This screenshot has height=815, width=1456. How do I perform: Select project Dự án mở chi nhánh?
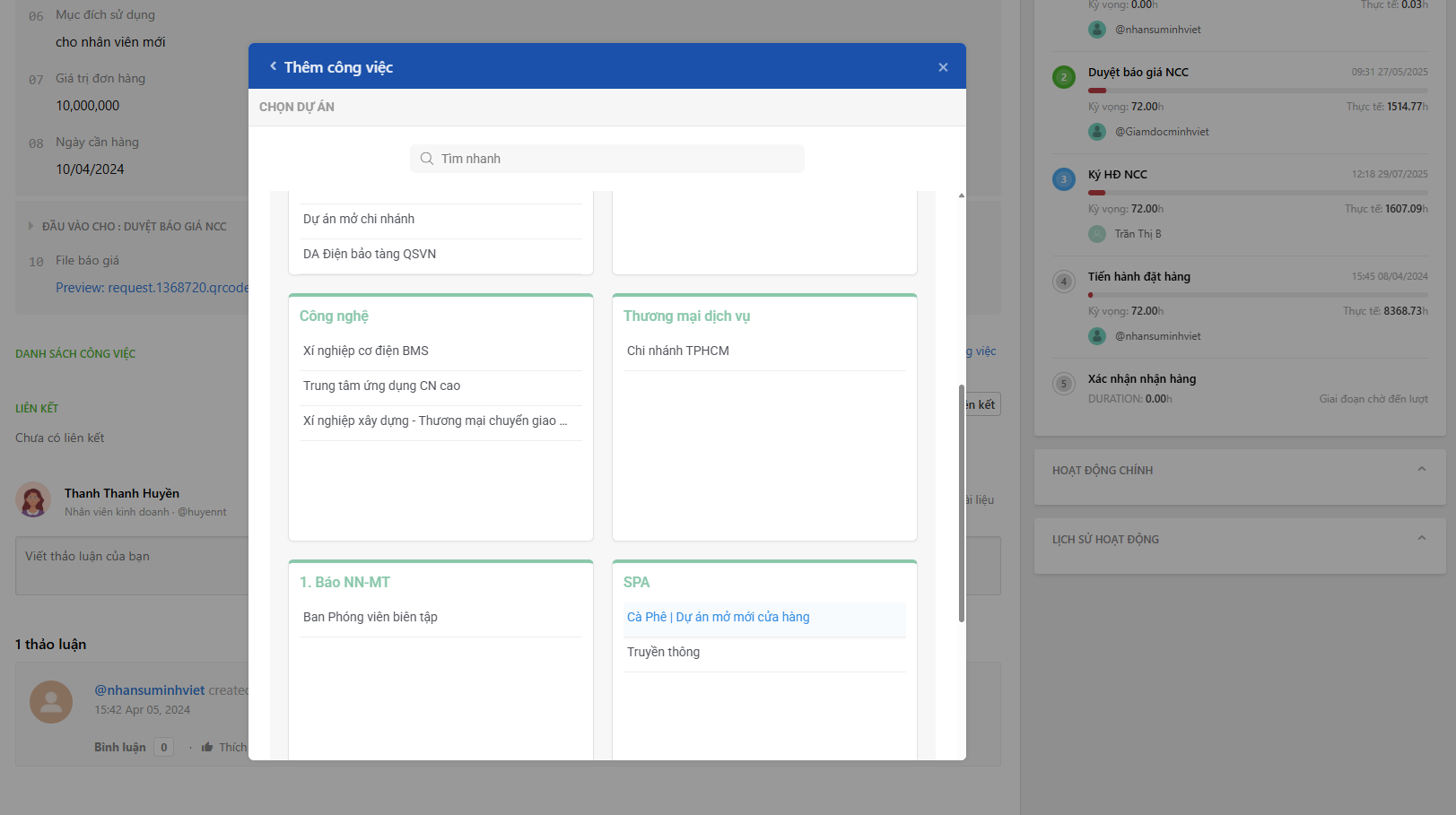pos(440,219)
